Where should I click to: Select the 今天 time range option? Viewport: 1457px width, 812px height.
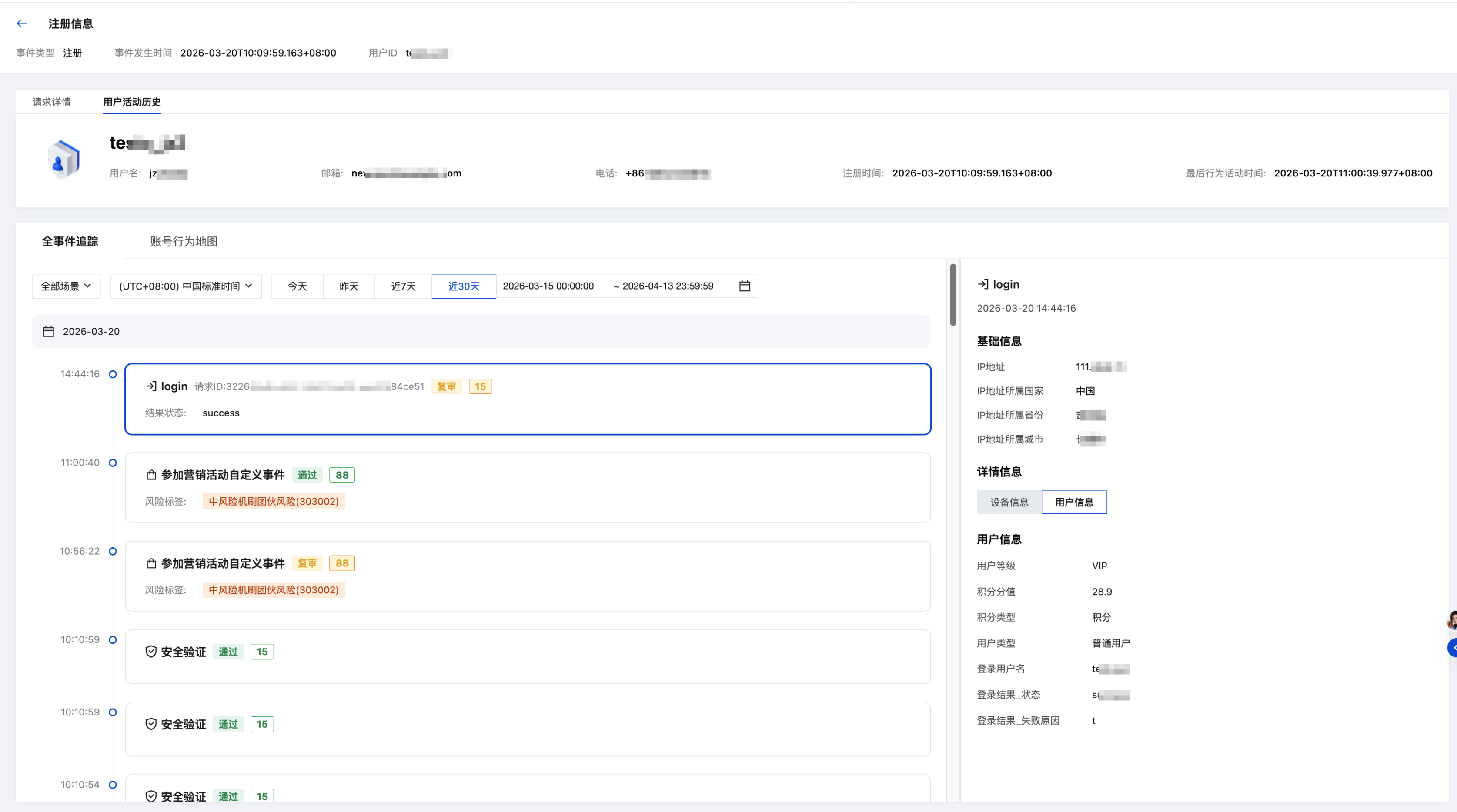click(297, 286)
